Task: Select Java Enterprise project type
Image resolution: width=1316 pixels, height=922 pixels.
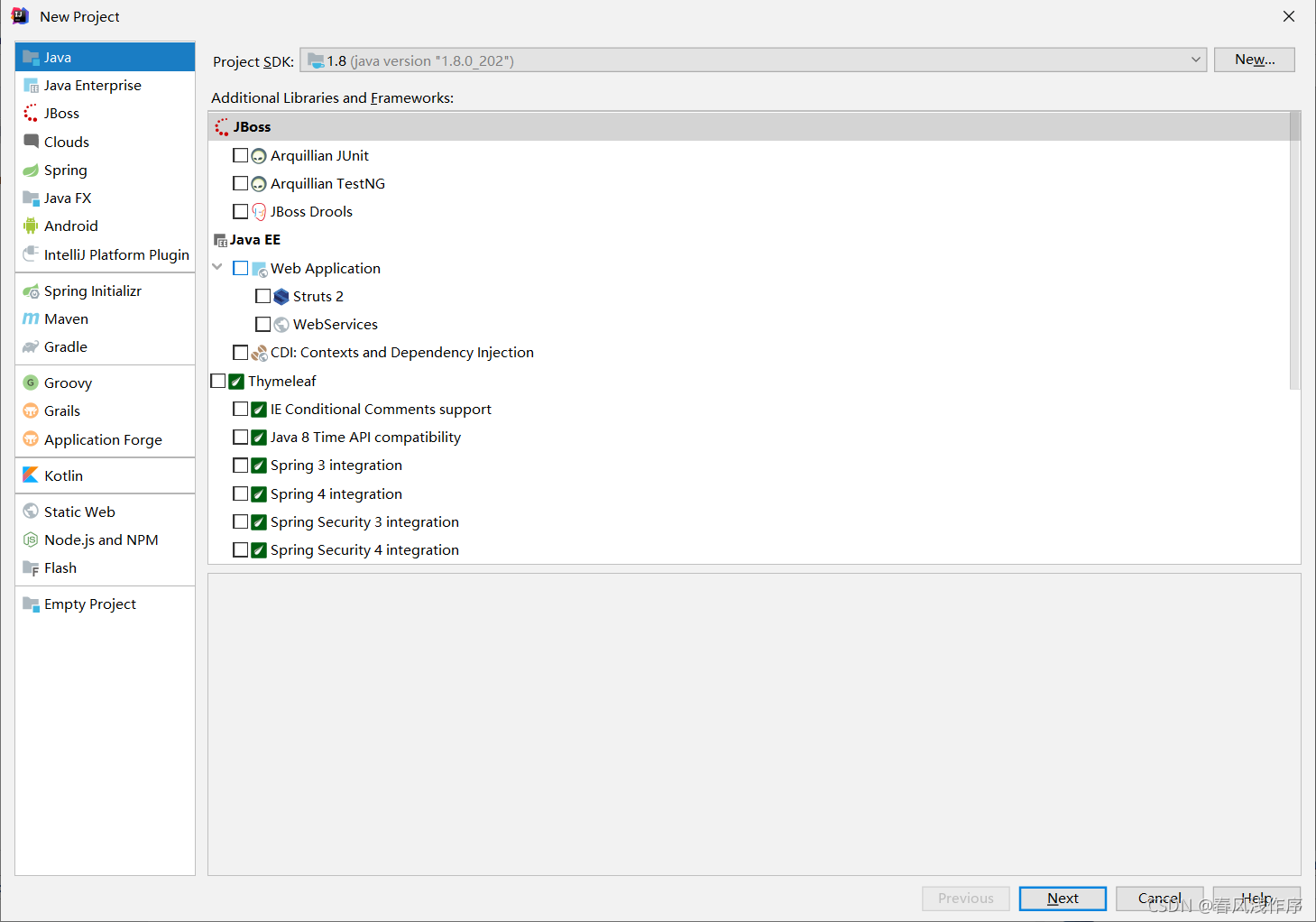Action: (106, 86)
